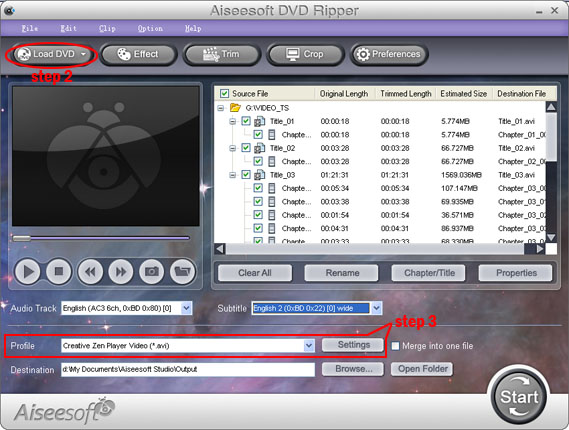The height and width of the screenshot is (430, 569).
Task: Rewind the preview
Action: tap(90, 271)
